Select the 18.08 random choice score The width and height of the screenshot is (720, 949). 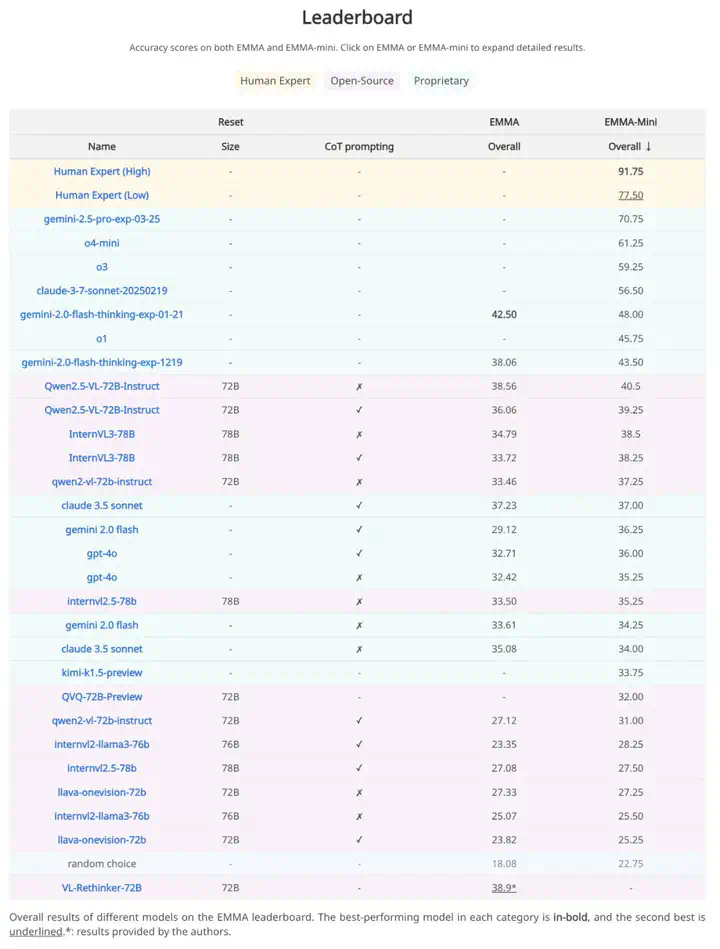click(x=504, y=864)
